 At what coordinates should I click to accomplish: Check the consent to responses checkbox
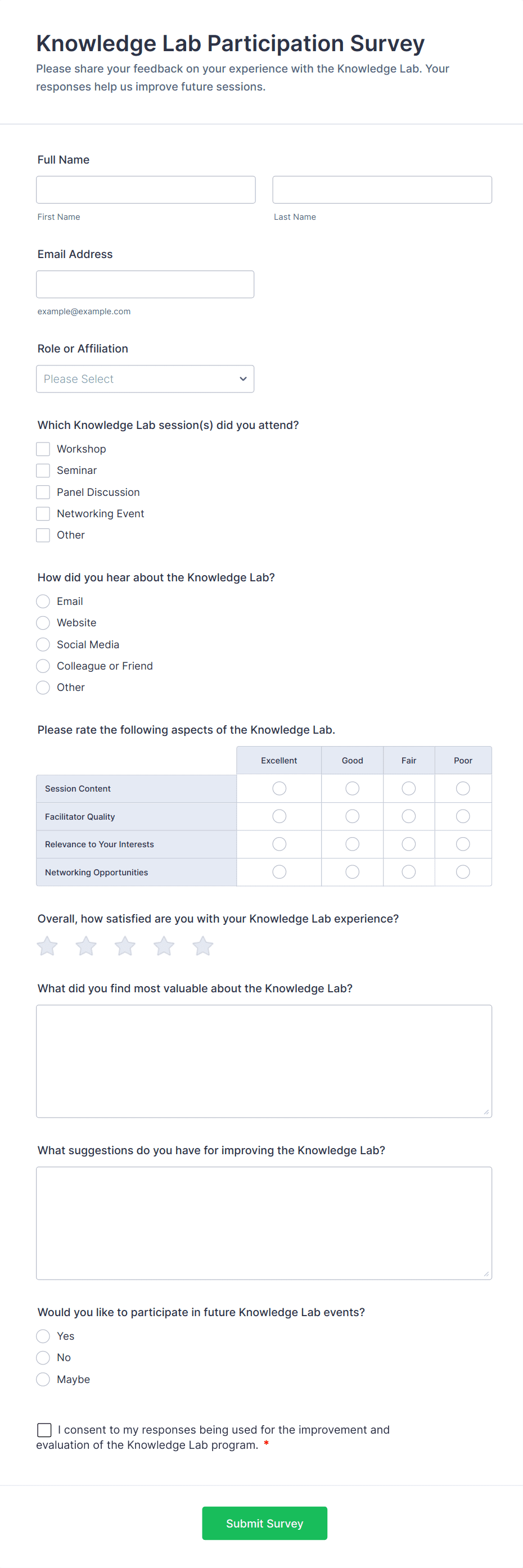tap(43, 1430)
